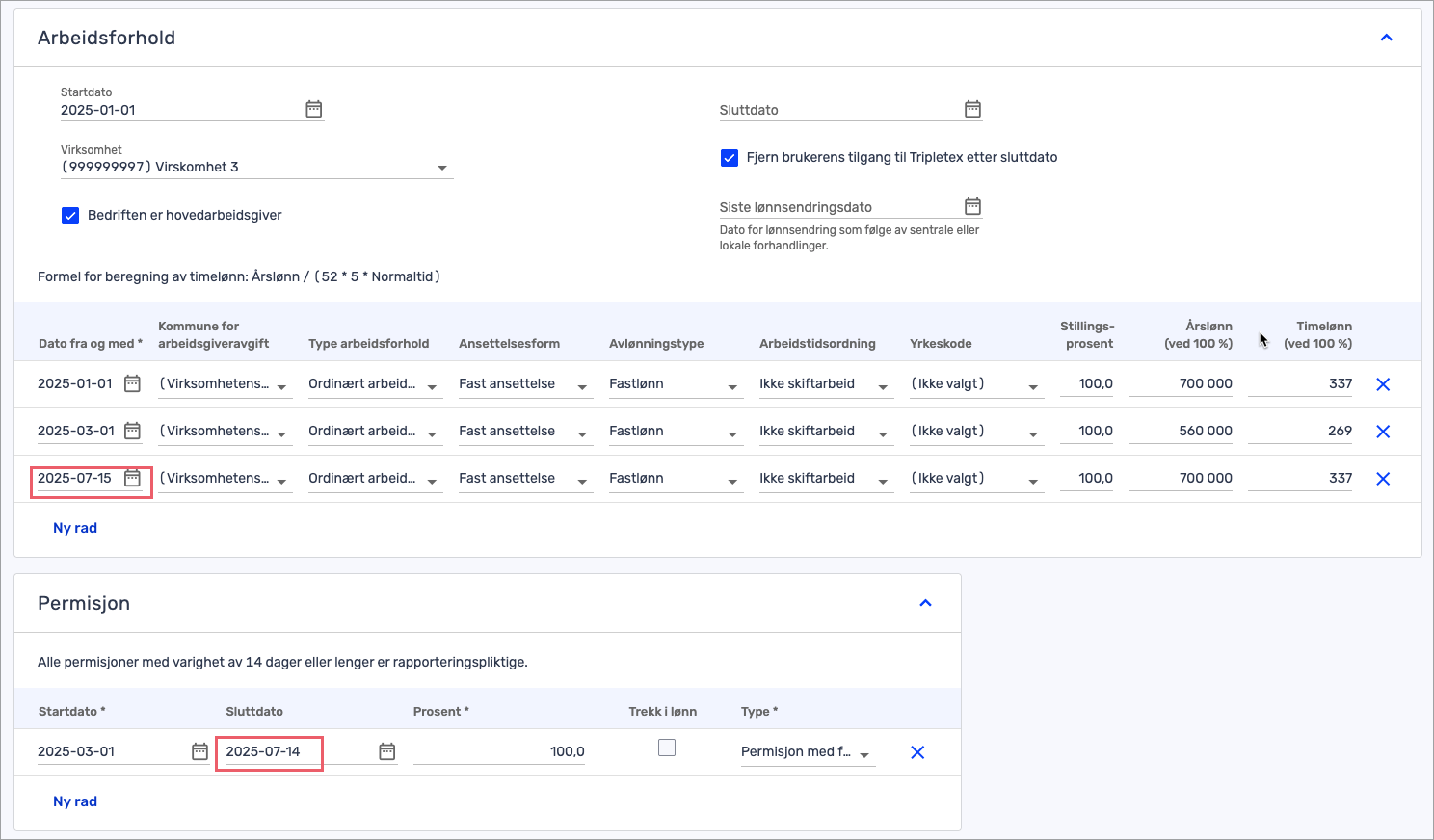Image resolution: width=1434 pixels, height=840 pixels.
Task: Click the Avlønningstype column header
Action: click(x=656, y=344)
